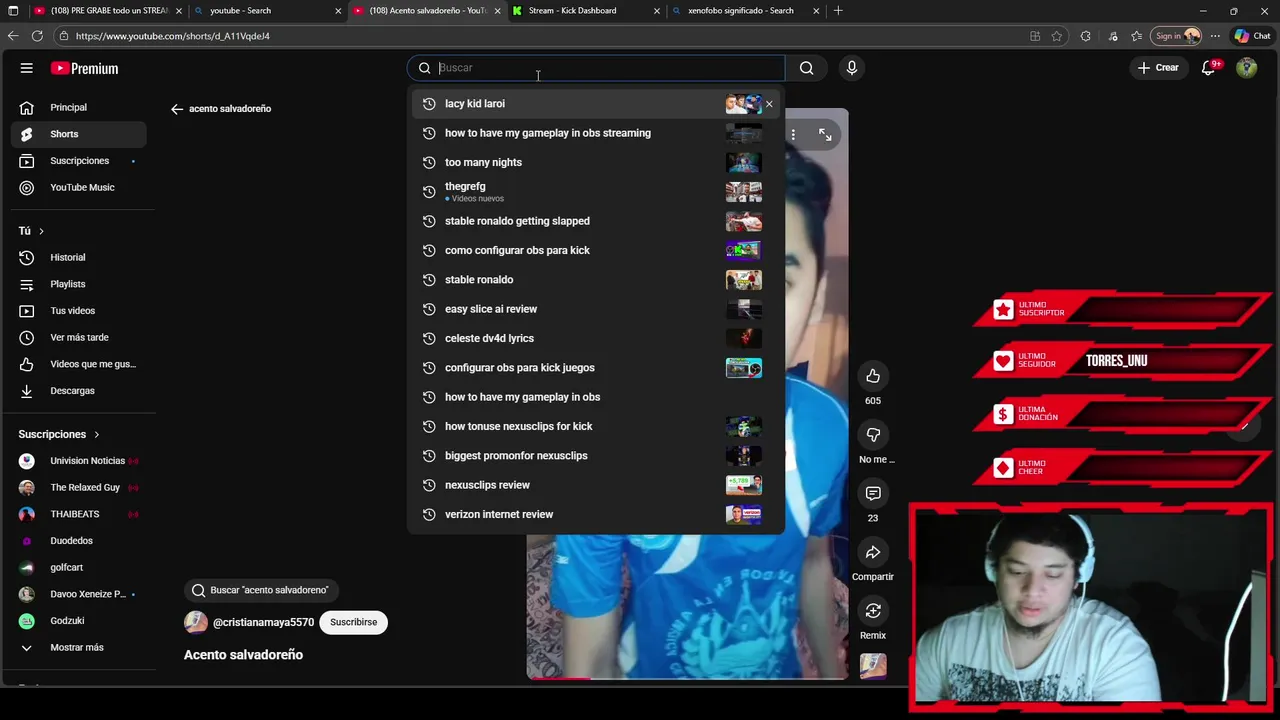Expand the Suscripciones section header
This screenshot has height=720, width=1280.
(59, 434)
